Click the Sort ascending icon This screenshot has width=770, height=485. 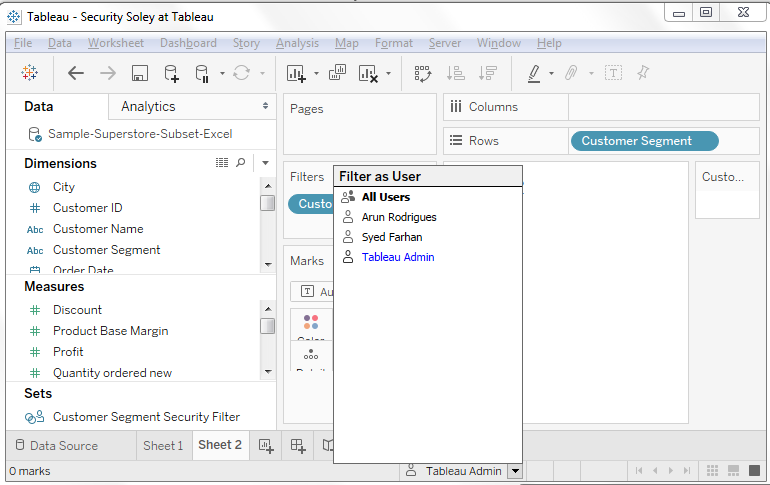455,73
